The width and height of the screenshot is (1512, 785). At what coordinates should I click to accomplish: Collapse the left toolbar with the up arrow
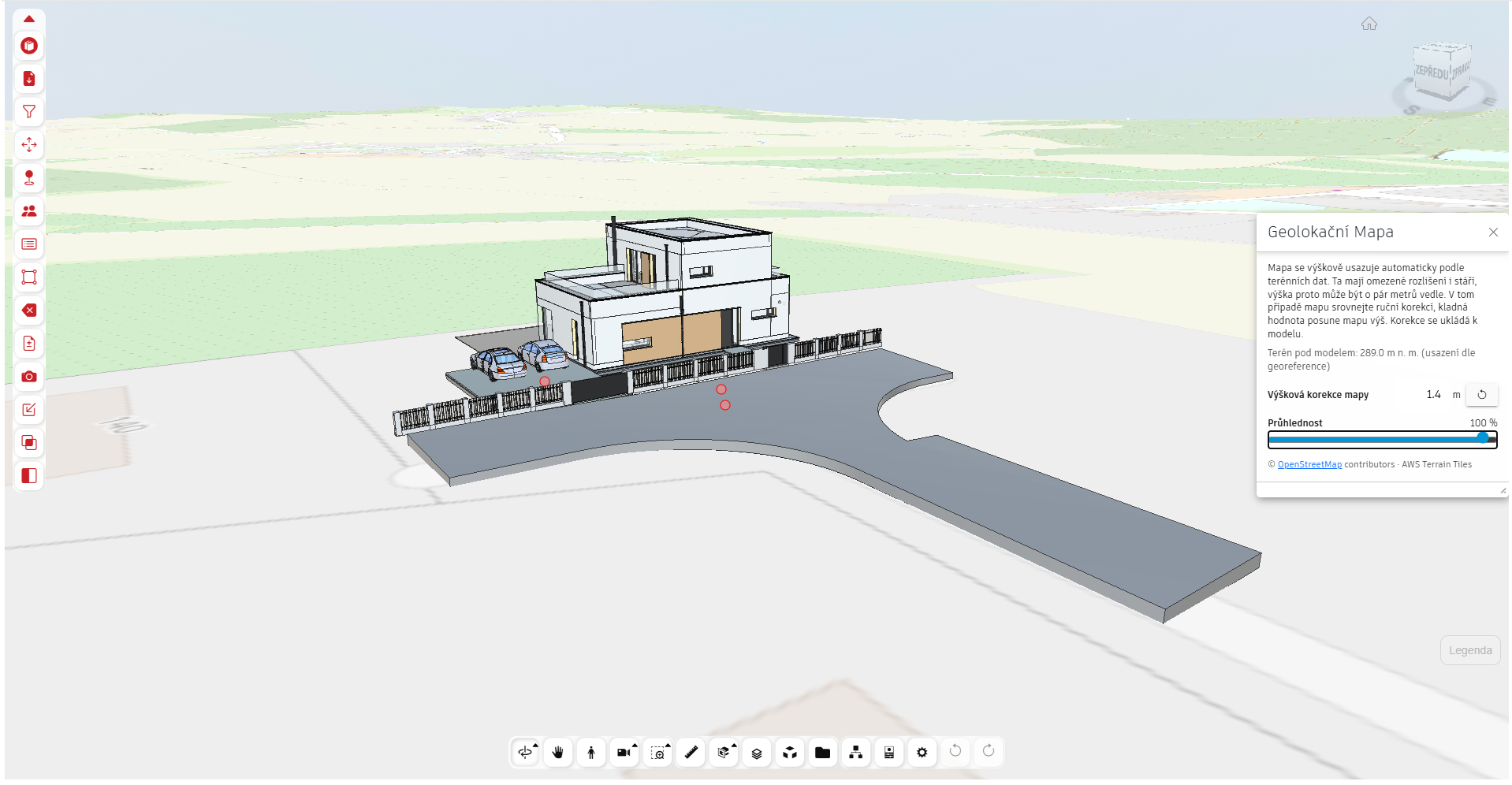[x=29, y=19]
